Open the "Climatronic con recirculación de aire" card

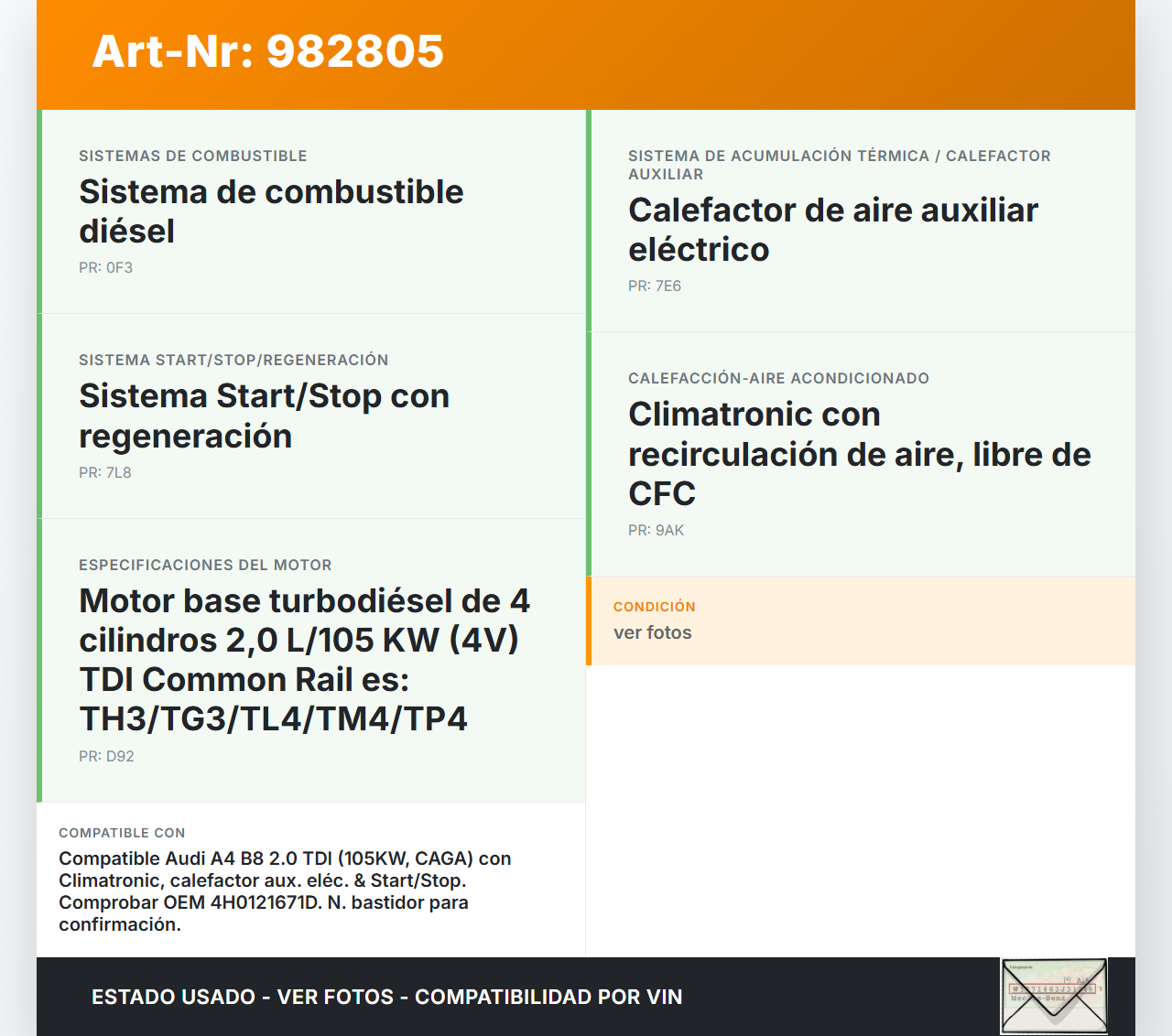[x=859, y=453]
